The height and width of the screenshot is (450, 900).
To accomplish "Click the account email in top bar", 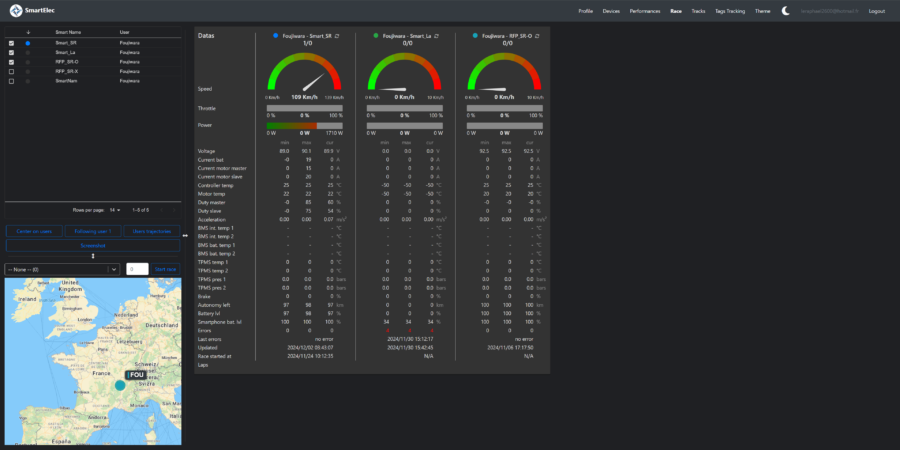I will pos(829,11).
